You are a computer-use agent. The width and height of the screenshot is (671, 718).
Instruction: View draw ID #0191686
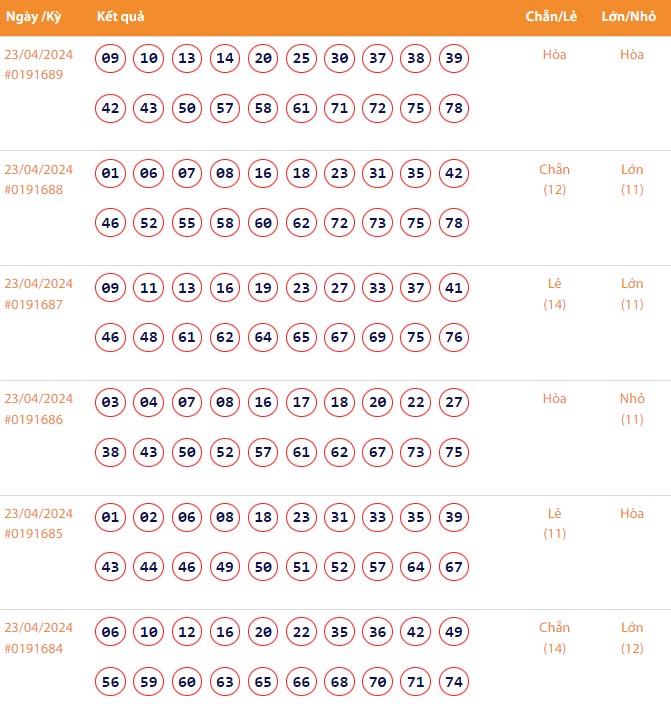34,419
